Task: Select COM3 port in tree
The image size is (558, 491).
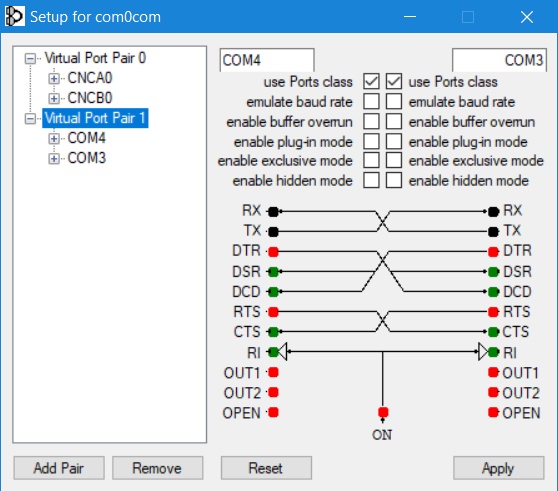Action: pos(87,158)
